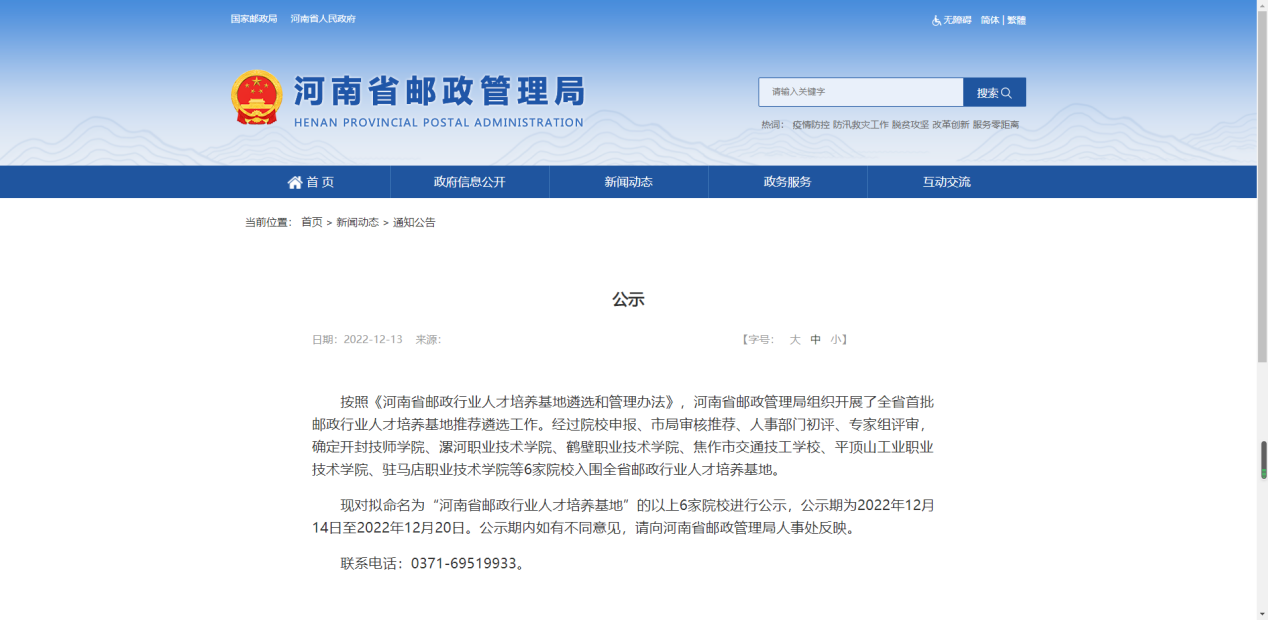Click the 疫情防控 hot keyword
Screen dimensions: 1268x620
click(811, 125)
